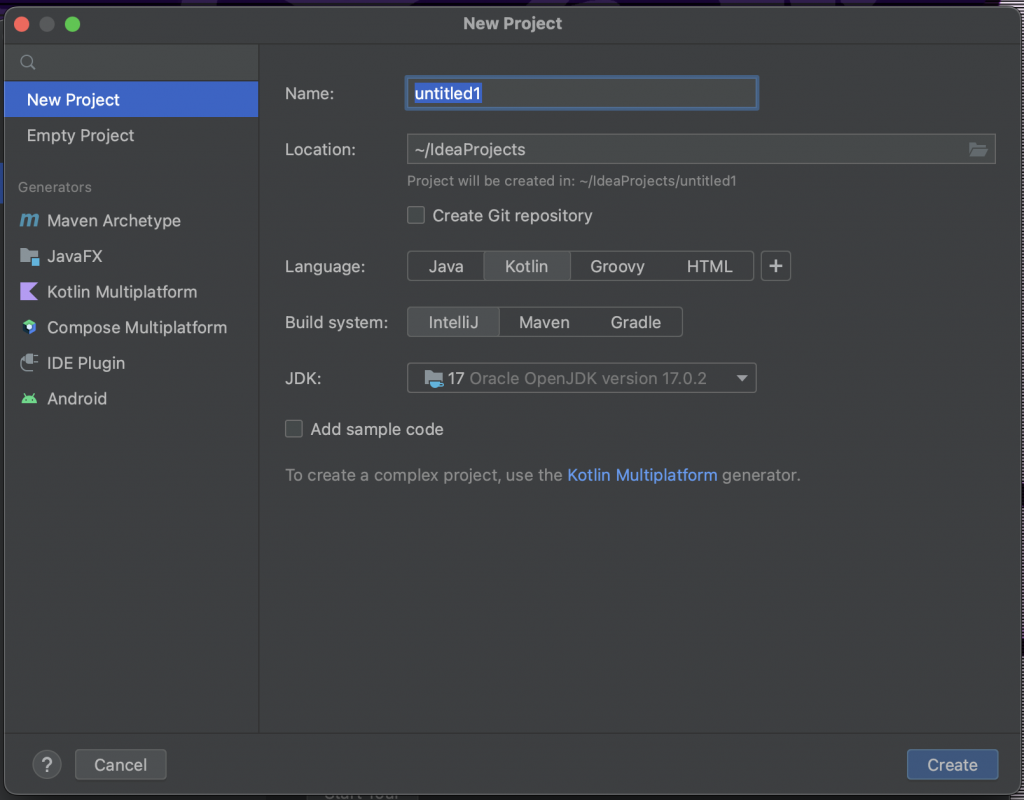Click the green window zoom button

tap(72, 24)
